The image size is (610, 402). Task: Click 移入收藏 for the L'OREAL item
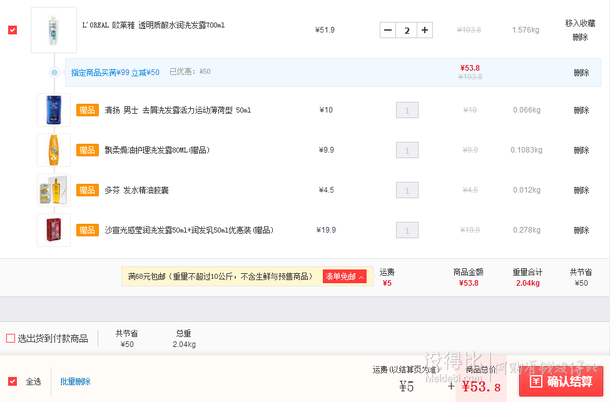[x=580, y=23]
